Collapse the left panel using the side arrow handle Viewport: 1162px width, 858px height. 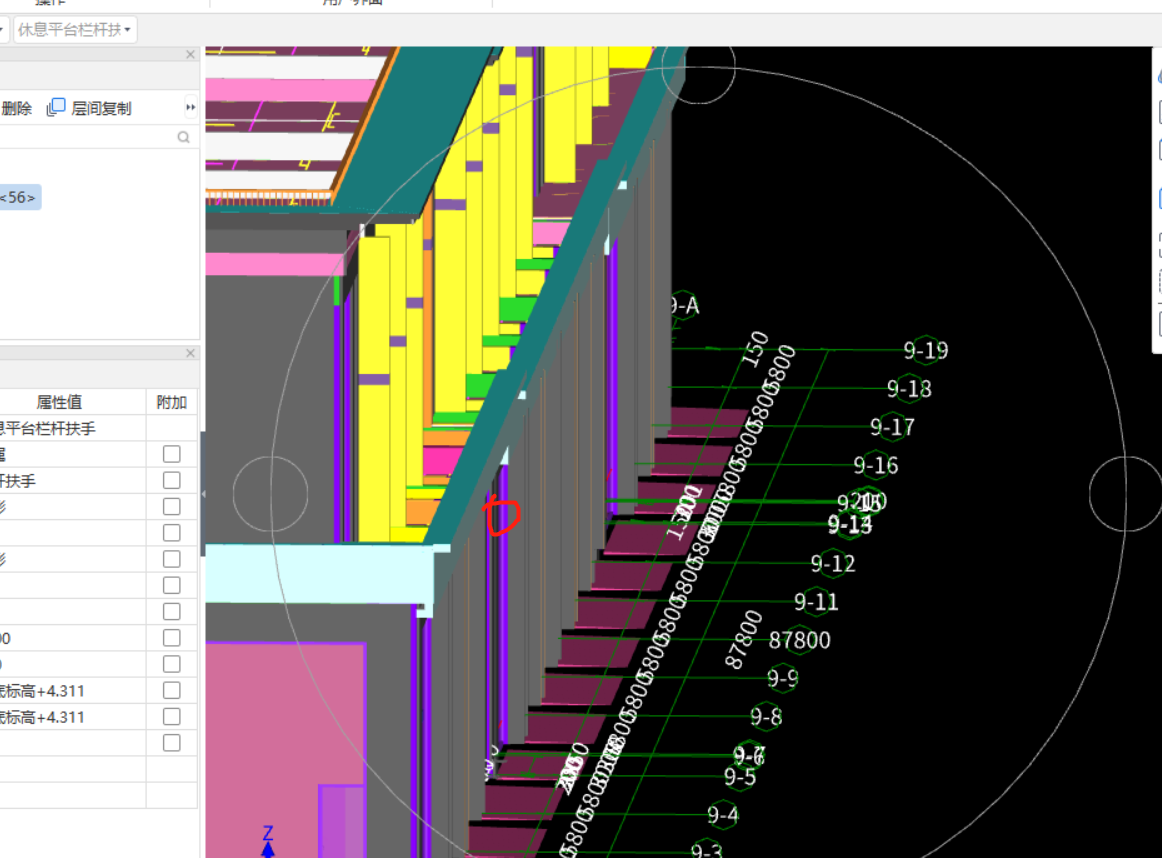(x=203, y=493)
